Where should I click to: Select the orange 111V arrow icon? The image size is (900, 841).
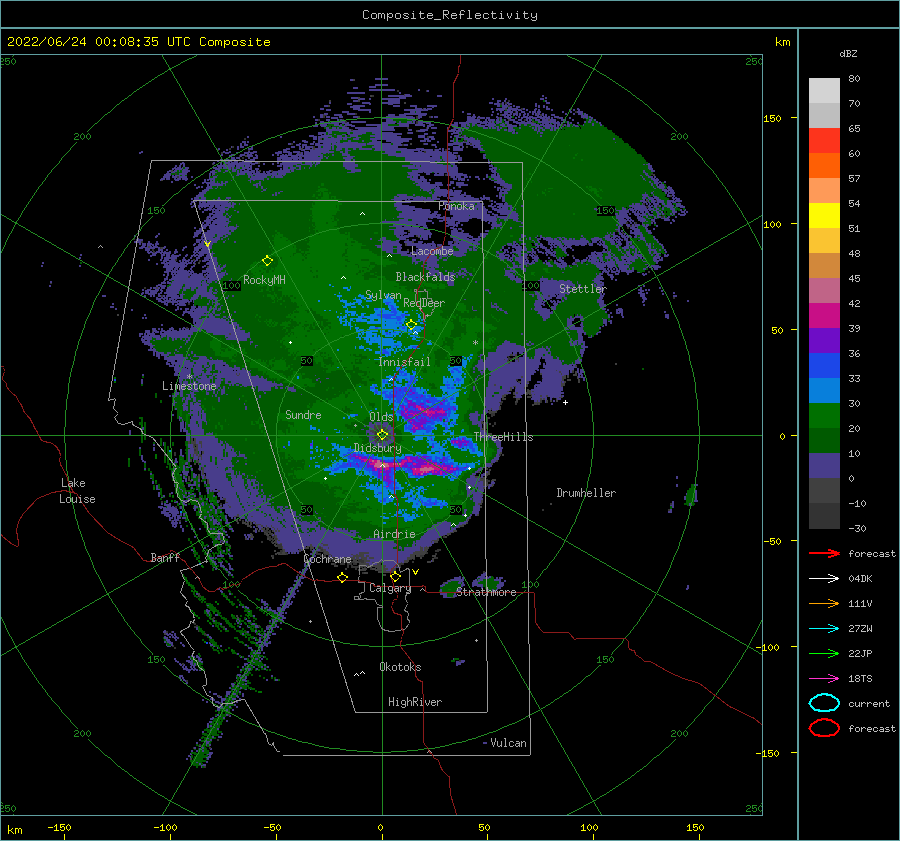[x=824, y=603]
